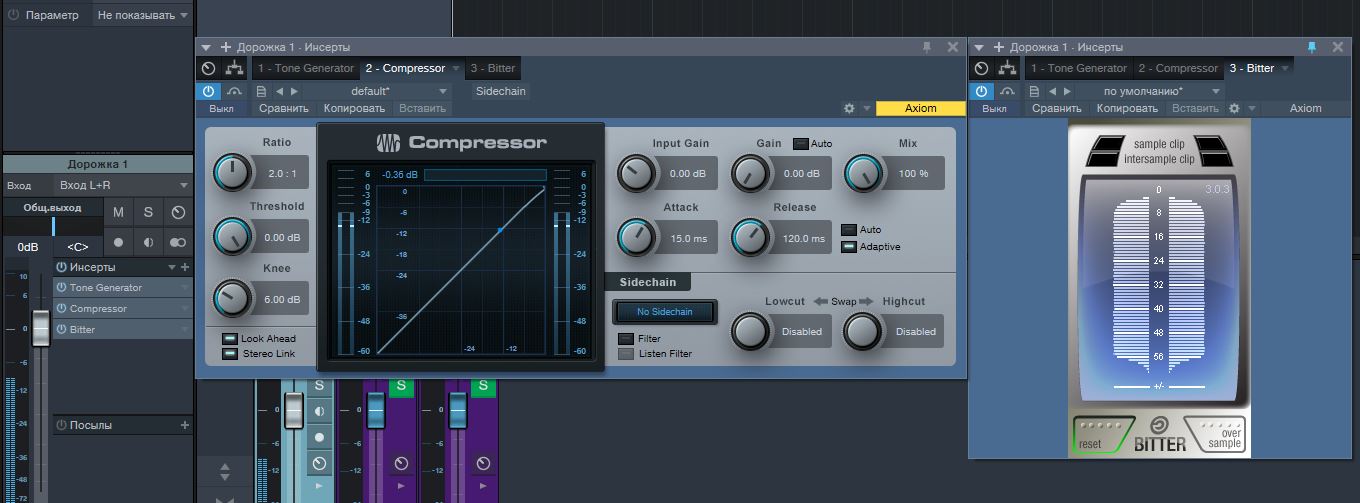Toggle channel mode linked-circles icon on Дорожка 1
Screen dimensions: 1360x503
tap(178, 242)
